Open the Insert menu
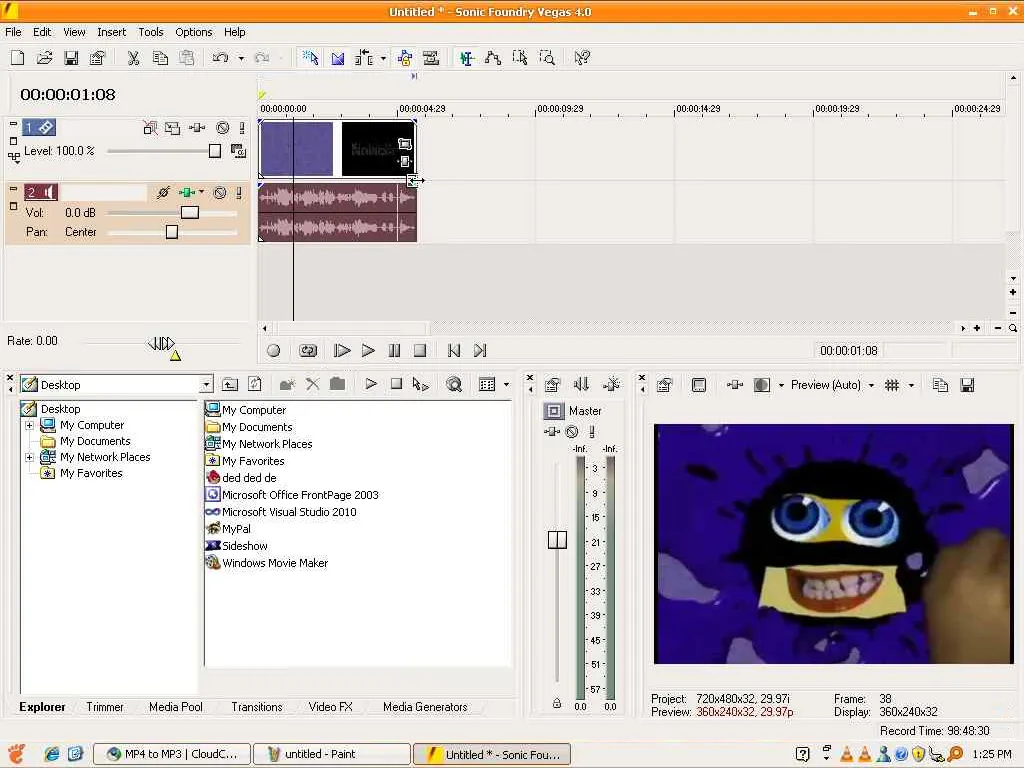1024x768 pixels. pos(112,32)
